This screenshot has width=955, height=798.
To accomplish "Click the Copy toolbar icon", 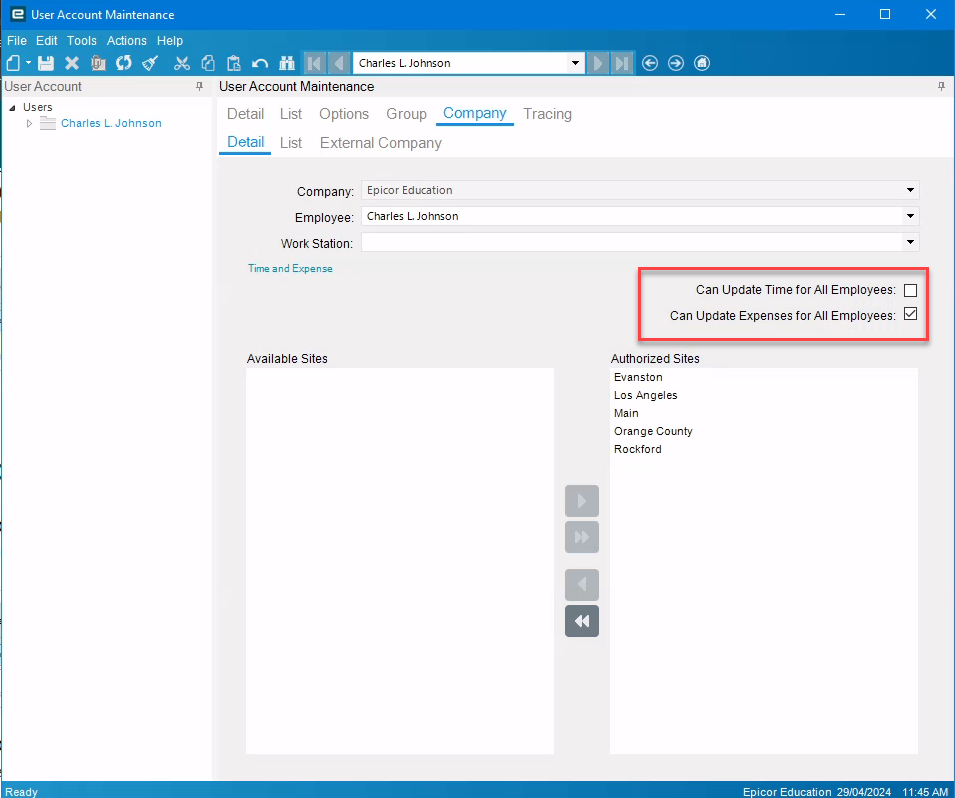I will 208,63.
